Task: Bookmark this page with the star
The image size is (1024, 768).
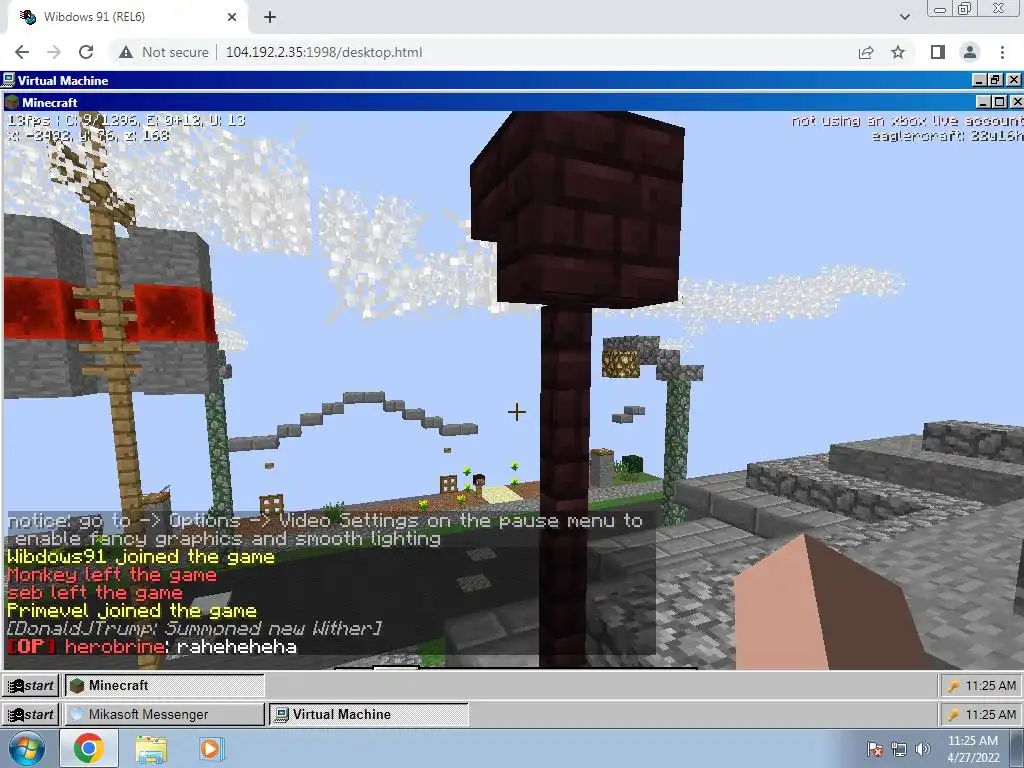Action: [x=898, y=52]
